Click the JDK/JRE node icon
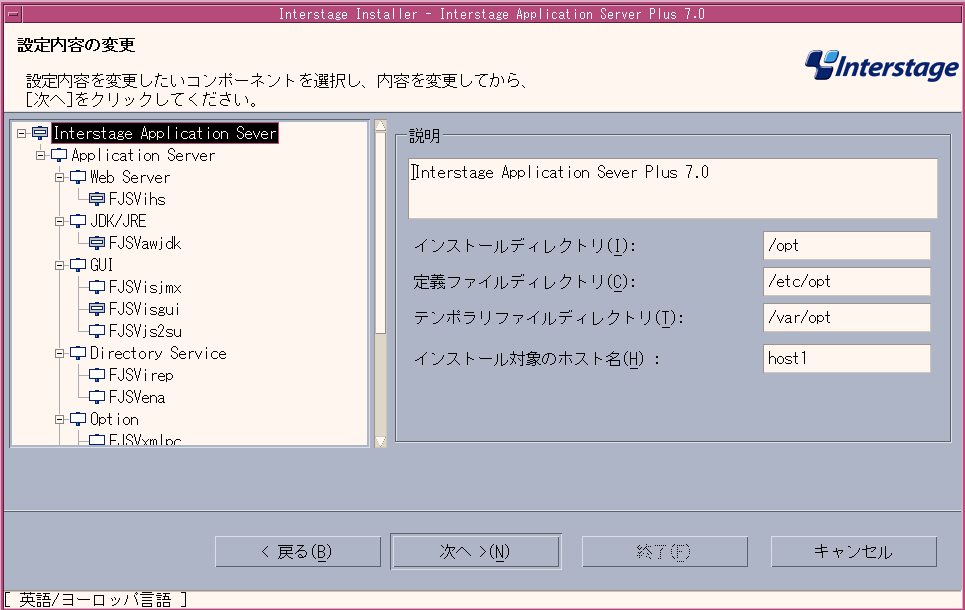This screenshot has height=610, width=965. (x=78, y=221)
